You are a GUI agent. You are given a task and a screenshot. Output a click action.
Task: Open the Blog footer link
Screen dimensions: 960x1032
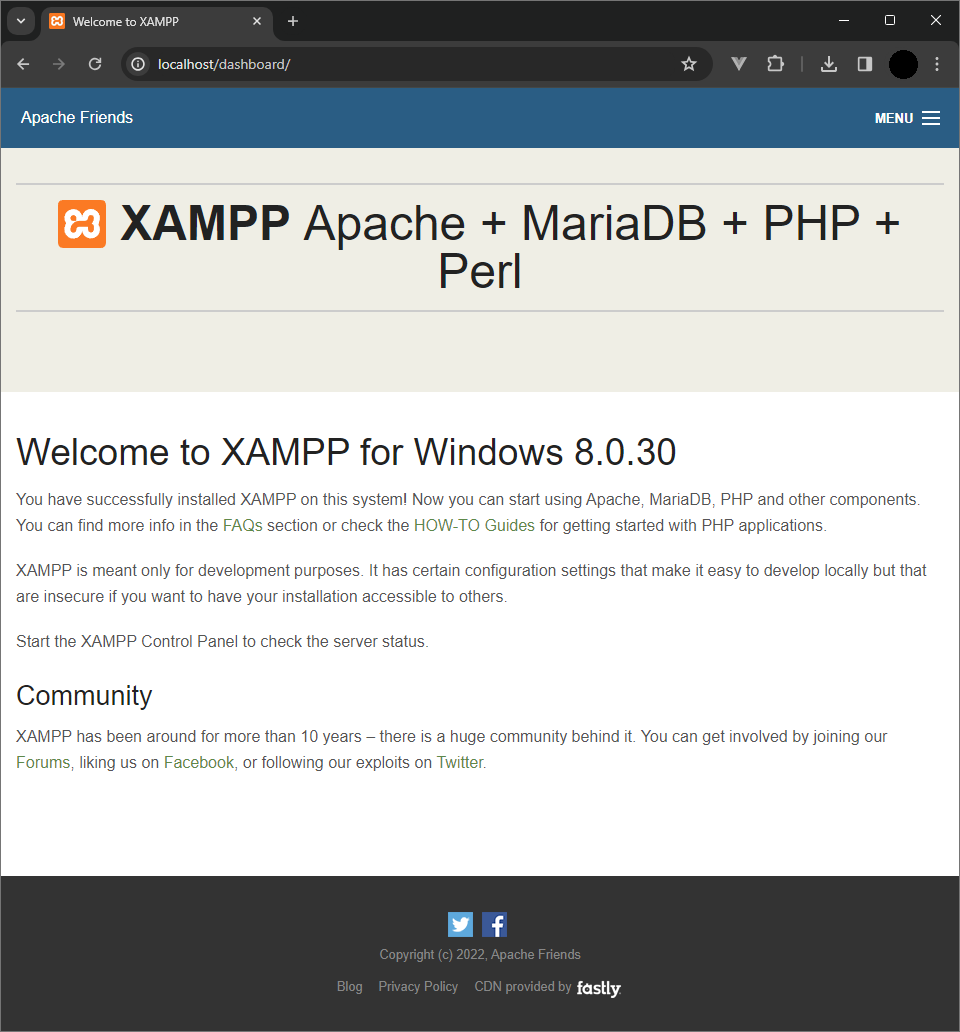pyautogui.click(x=349, y=987)
